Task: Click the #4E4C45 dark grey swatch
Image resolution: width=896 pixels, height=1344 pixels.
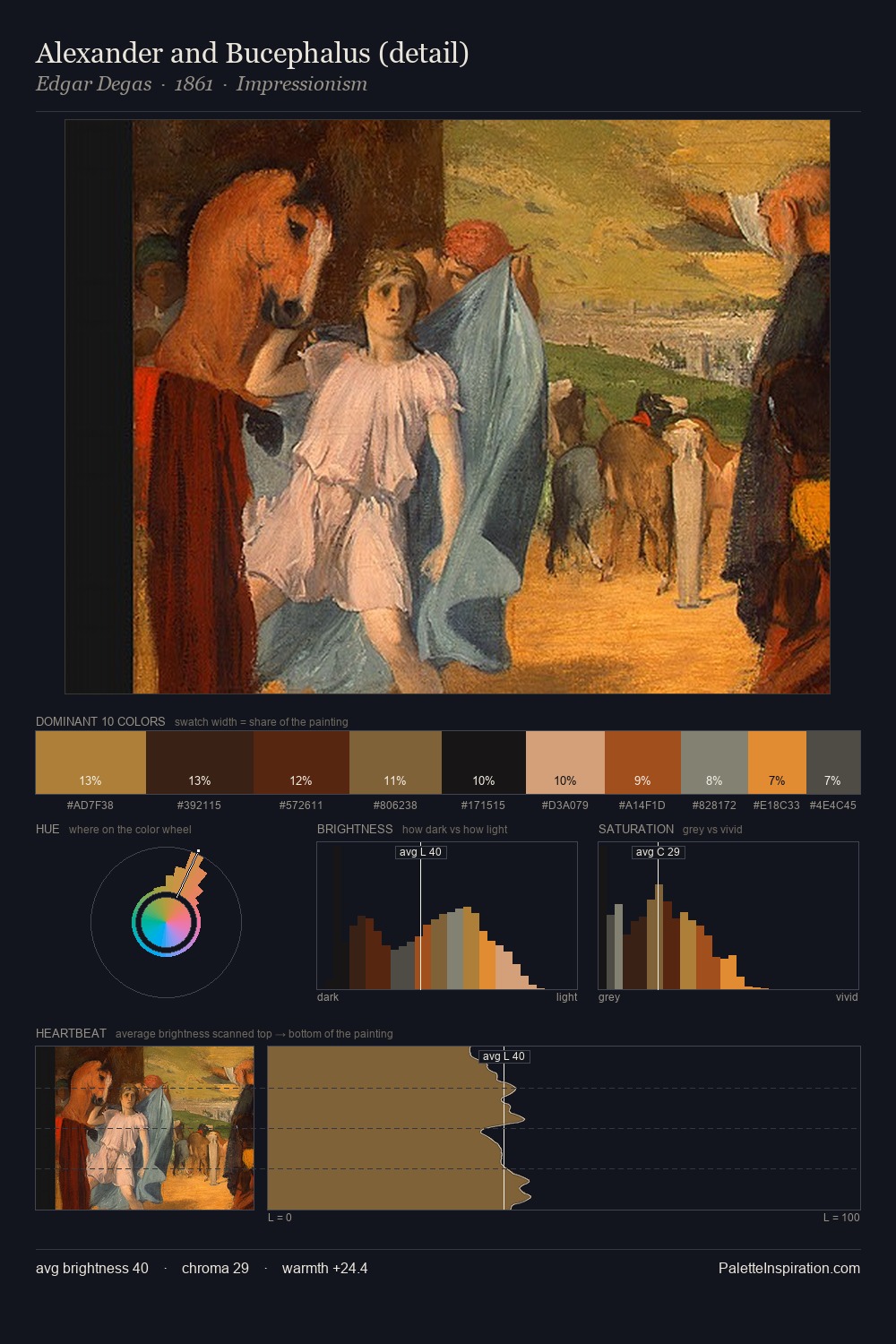Action: [833, 762]
